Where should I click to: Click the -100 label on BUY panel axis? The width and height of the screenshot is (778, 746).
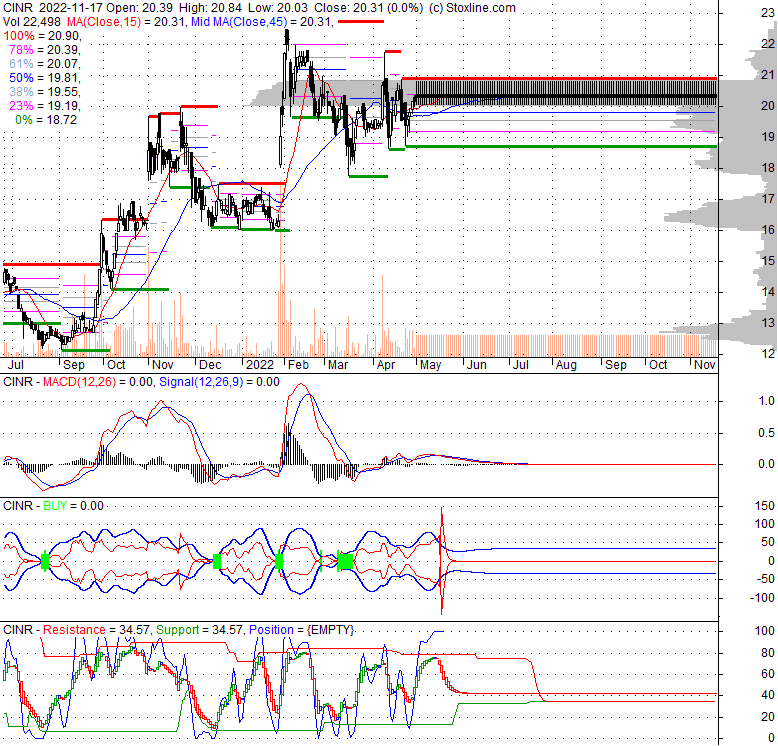tap(762, 598)
